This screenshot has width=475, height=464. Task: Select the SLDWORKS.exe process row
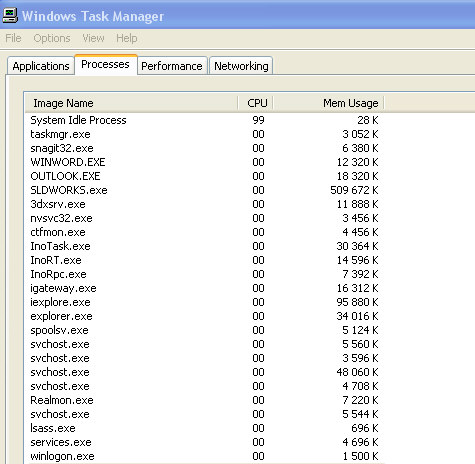coord(204,190)
